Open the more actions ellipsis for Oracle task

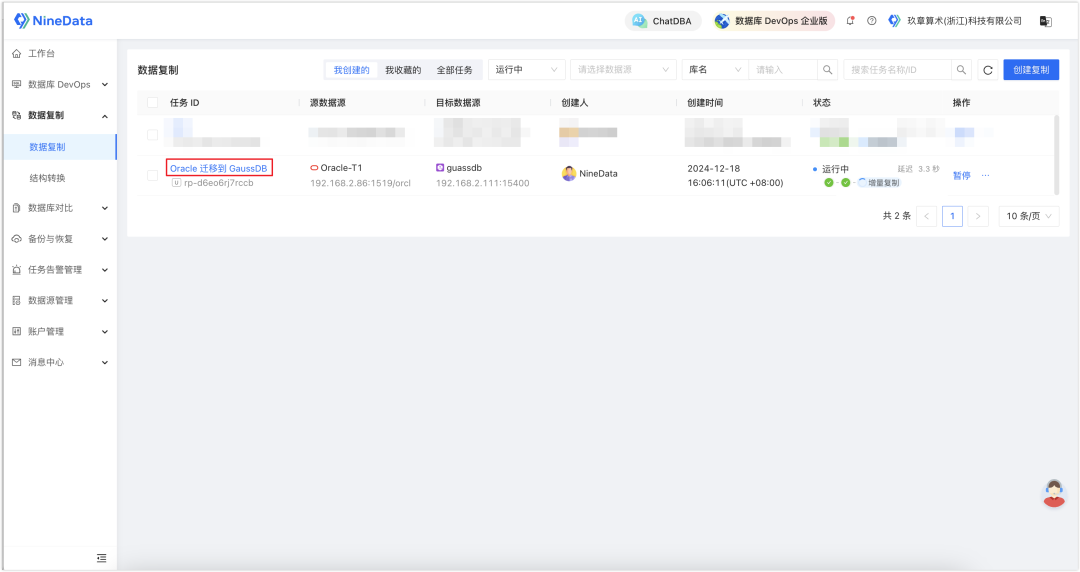pyautogui.click(x=986, y=176)
